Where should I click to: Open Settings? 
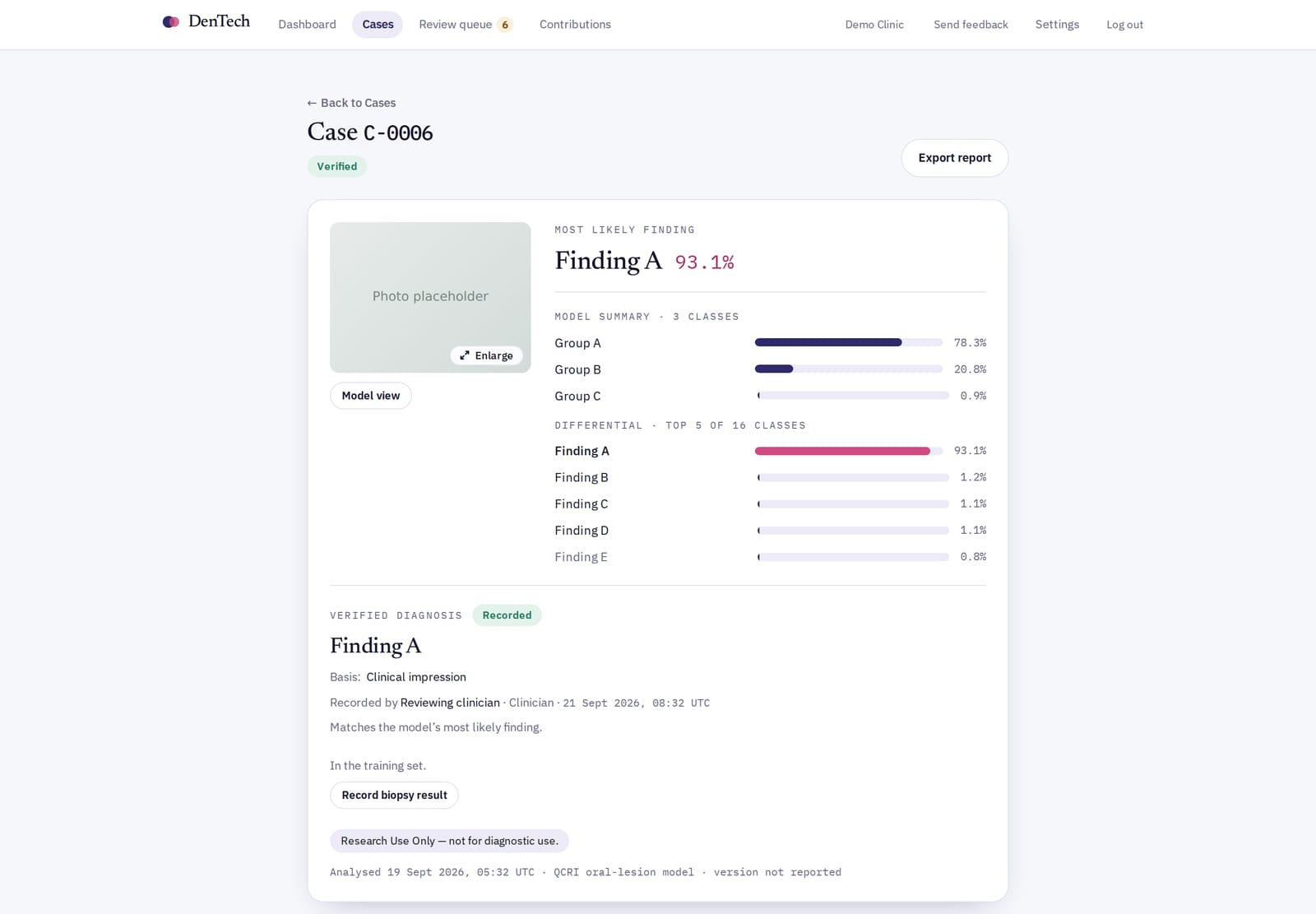(x=1057, y=25)
